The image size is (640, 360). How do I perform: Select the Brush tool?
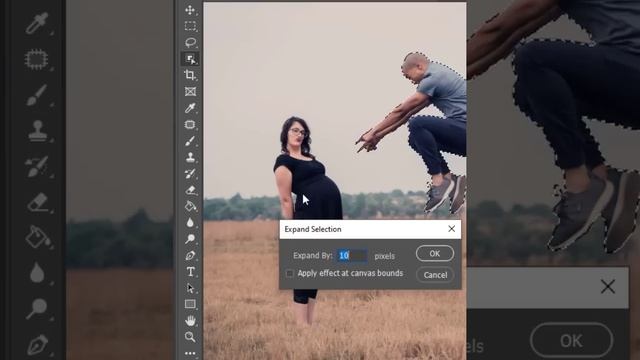click(x=190, y=141)
